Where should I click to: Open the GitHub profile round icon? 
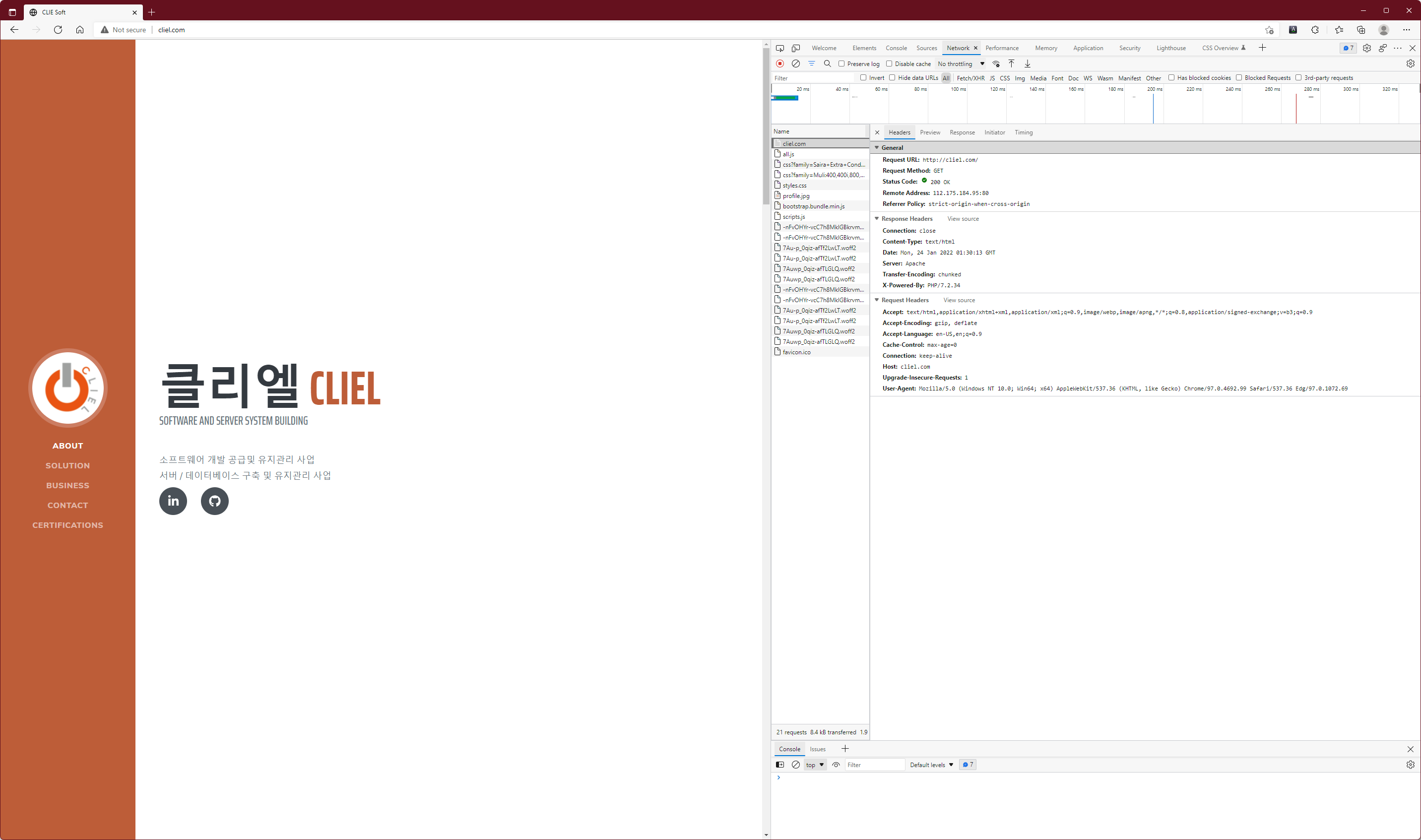coord(214,501)
